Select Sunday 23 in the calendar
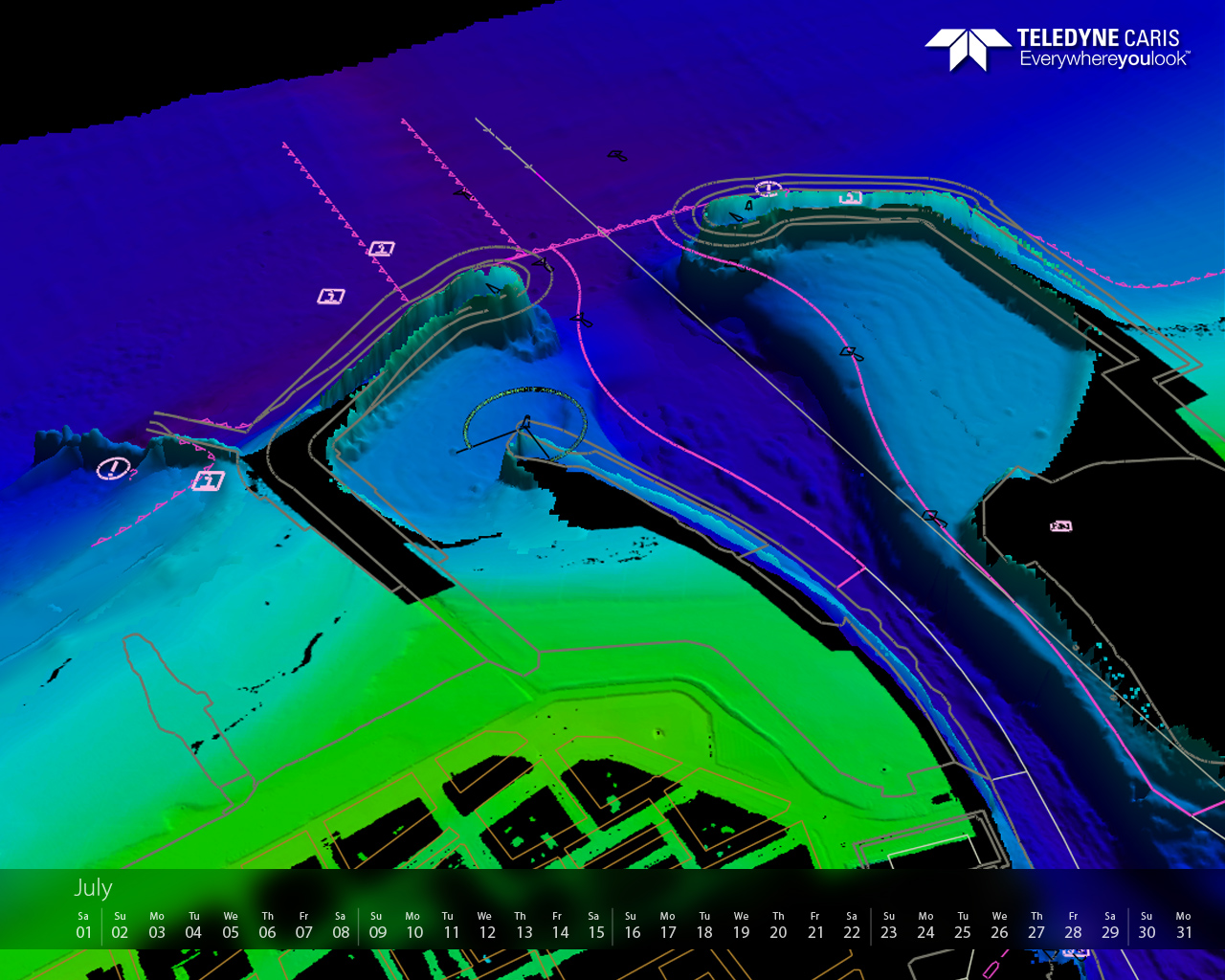Viewport: 1225px width, 980px height. [889, 925]
